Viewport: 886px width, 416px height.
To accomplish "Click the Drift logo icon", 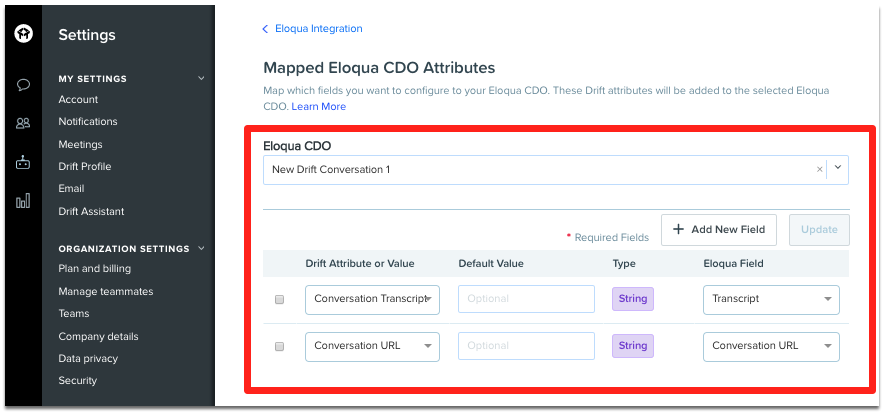I will tap(23, 34).
